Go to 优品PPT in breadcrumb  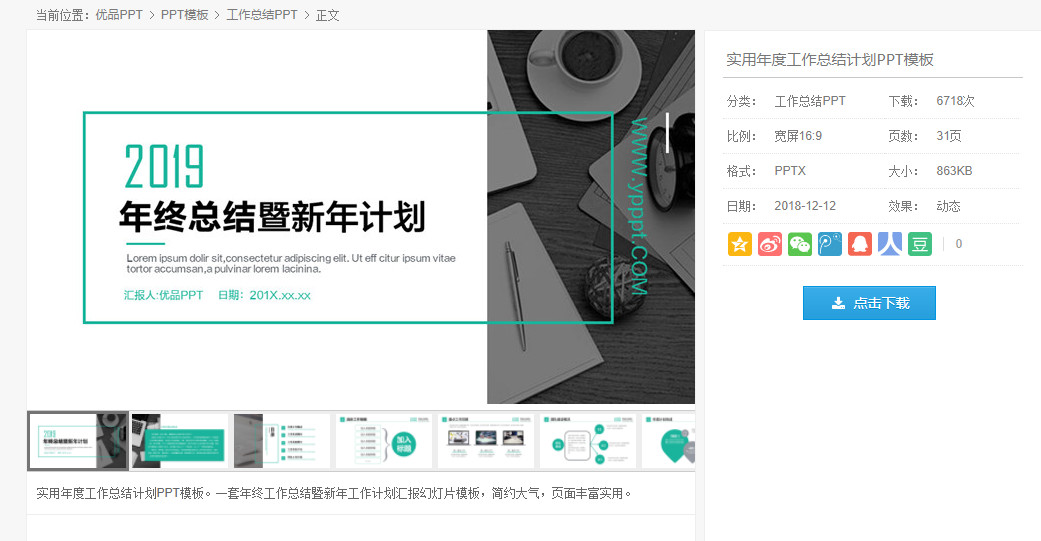[x=119, y=15]
